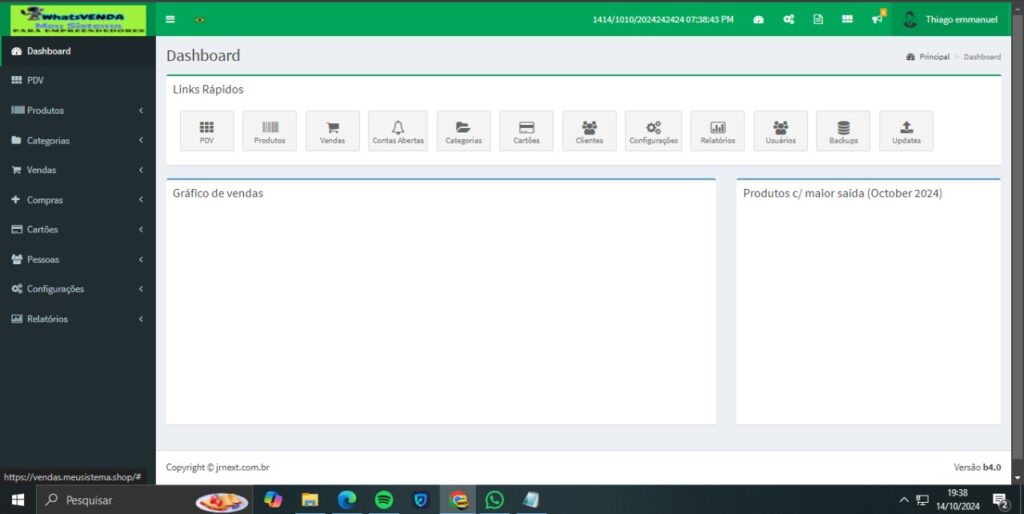Click the date and time text in header
Image resolution: width=1024 pixels, height=514 pixels.
(x=663, y=20)
